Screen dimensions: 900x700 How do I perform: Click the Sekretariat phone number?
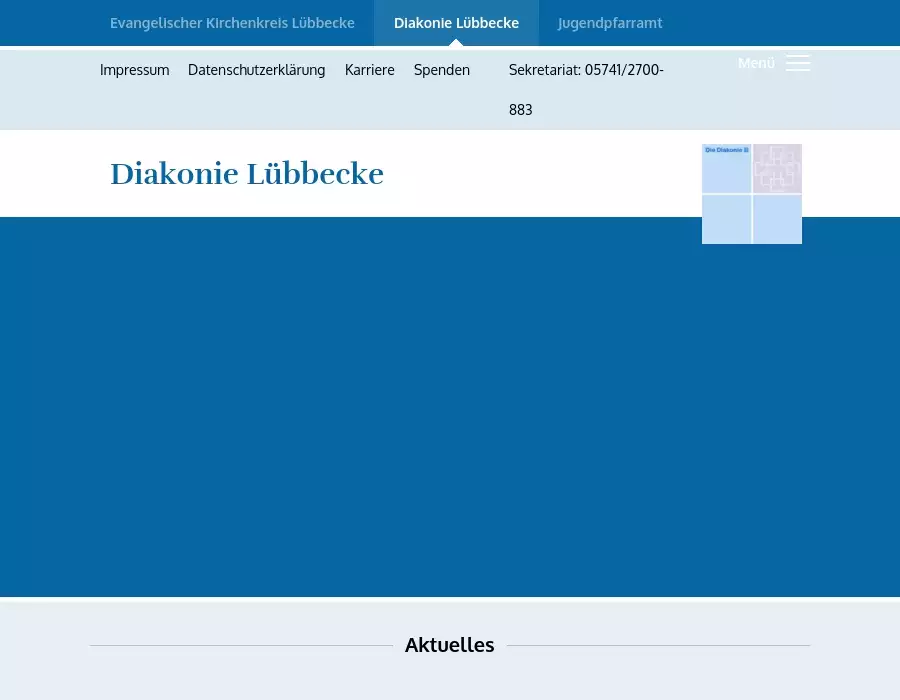[586, 89]
